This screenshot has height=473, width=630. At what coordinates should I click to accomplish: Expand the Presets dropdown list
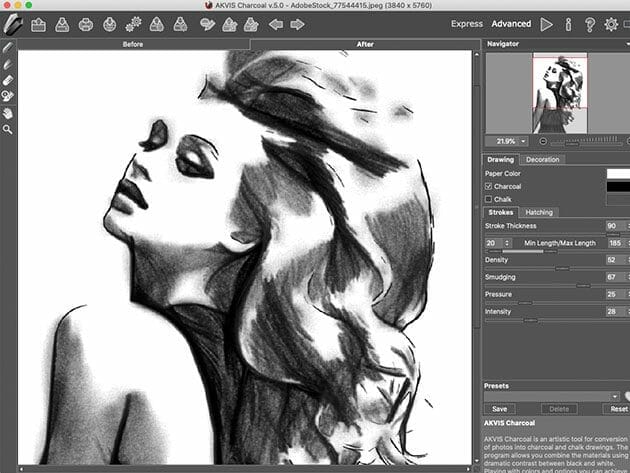613,396
